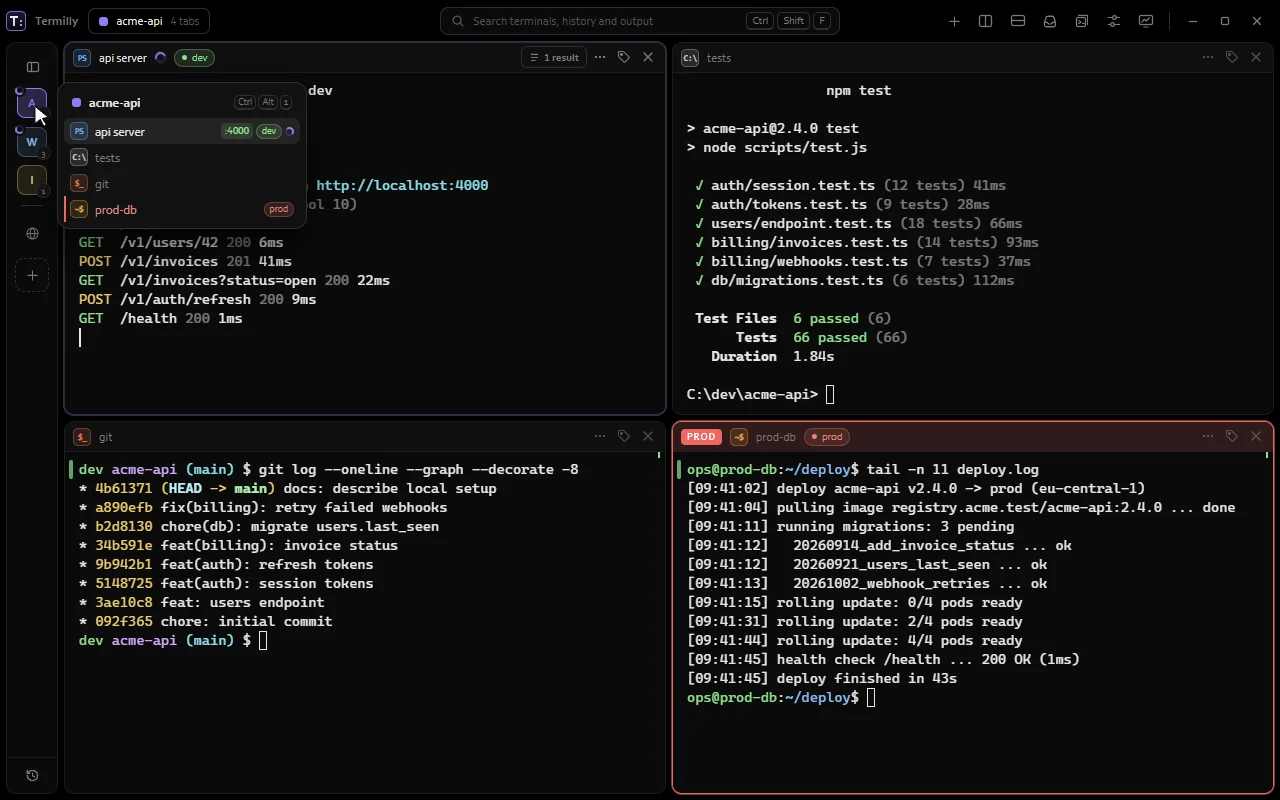The width and height of the screenshot is (1280, 800).
Task: Open the acme-api workspace tab
Action: [149, 21]
